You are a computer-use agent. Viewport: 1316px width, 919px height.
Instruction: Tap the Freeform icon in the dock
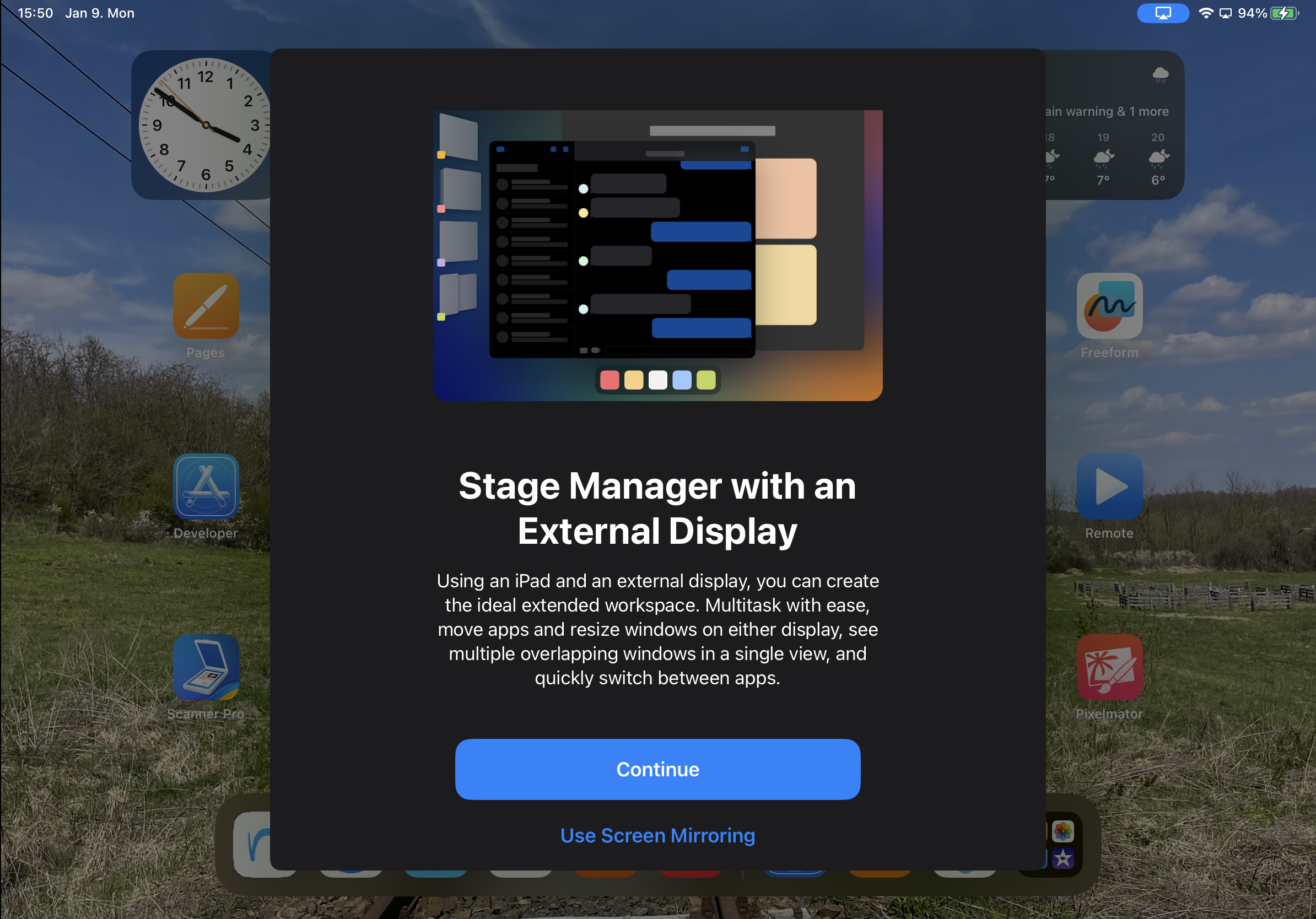coord(252,844)
